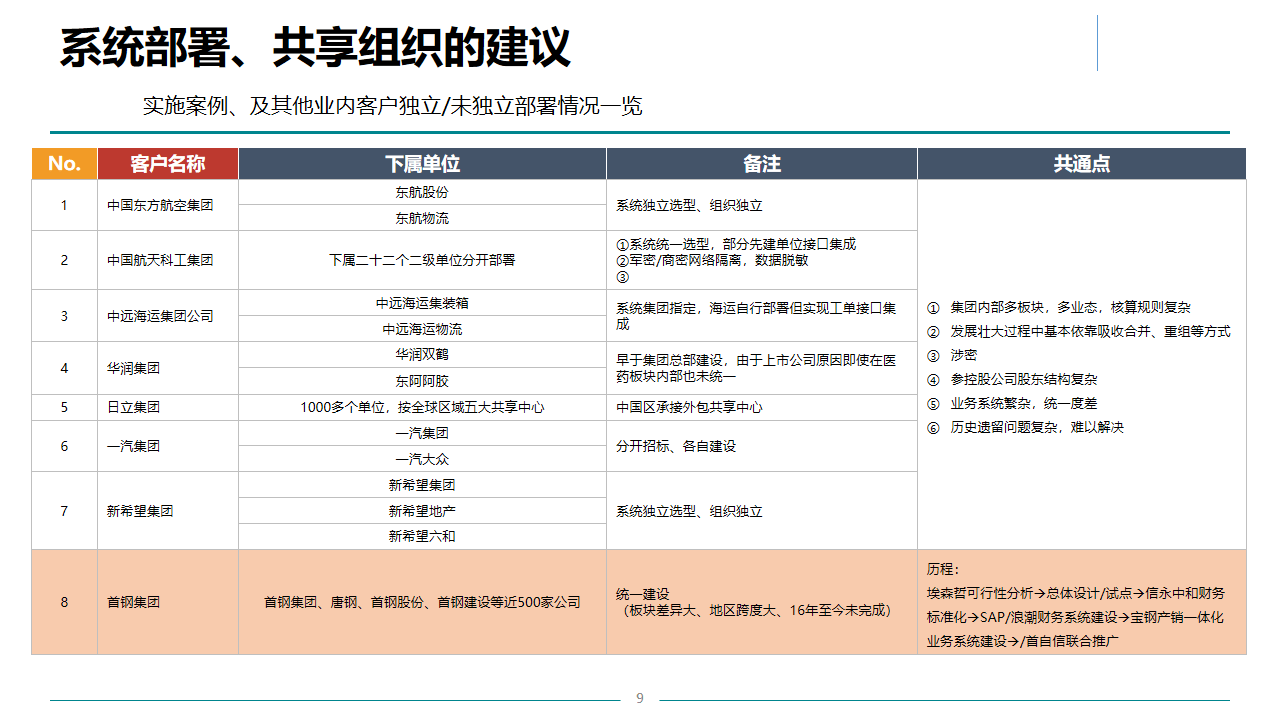
Task: Click point ④ 参控股公司股东结构复杂
Action: click(1013, 380)
